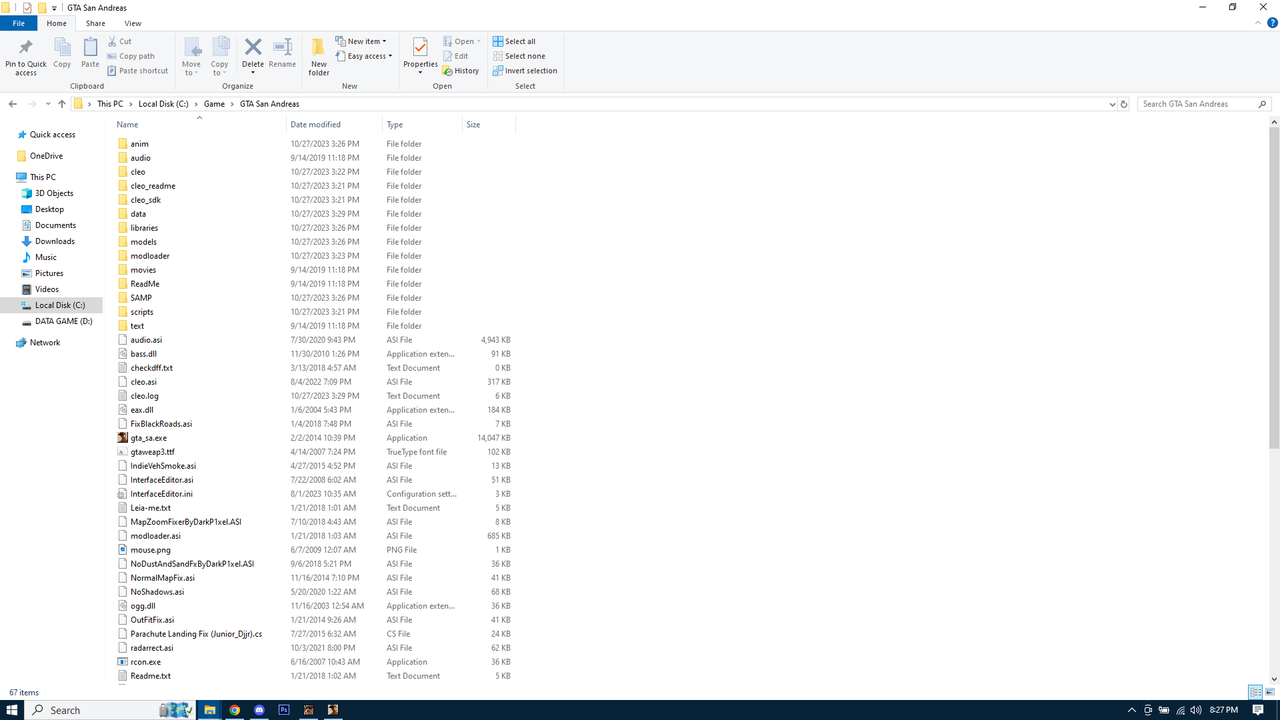Open the recent locations dropdown arrow
This screenshot has width=1280, height=720.
pos(48,104)
